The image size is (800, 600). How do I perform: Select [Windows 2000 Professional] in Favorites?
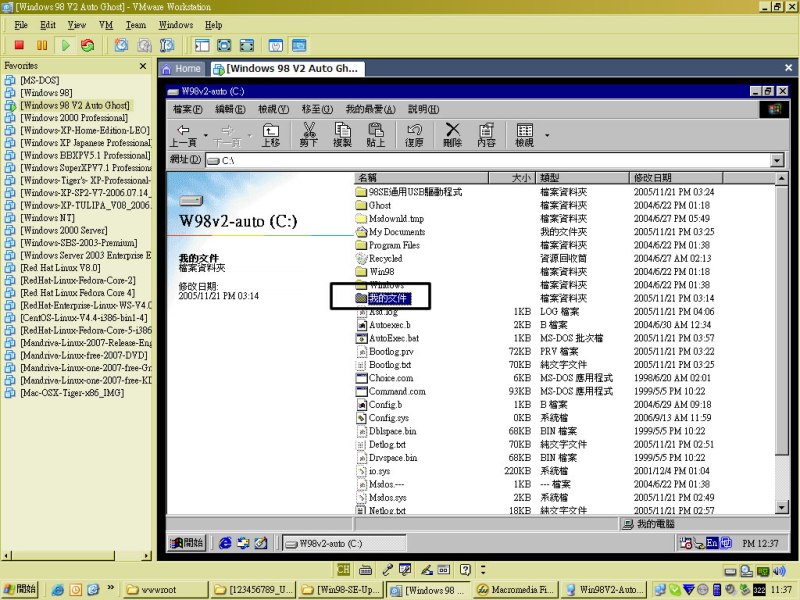click(x=74, y=117)
